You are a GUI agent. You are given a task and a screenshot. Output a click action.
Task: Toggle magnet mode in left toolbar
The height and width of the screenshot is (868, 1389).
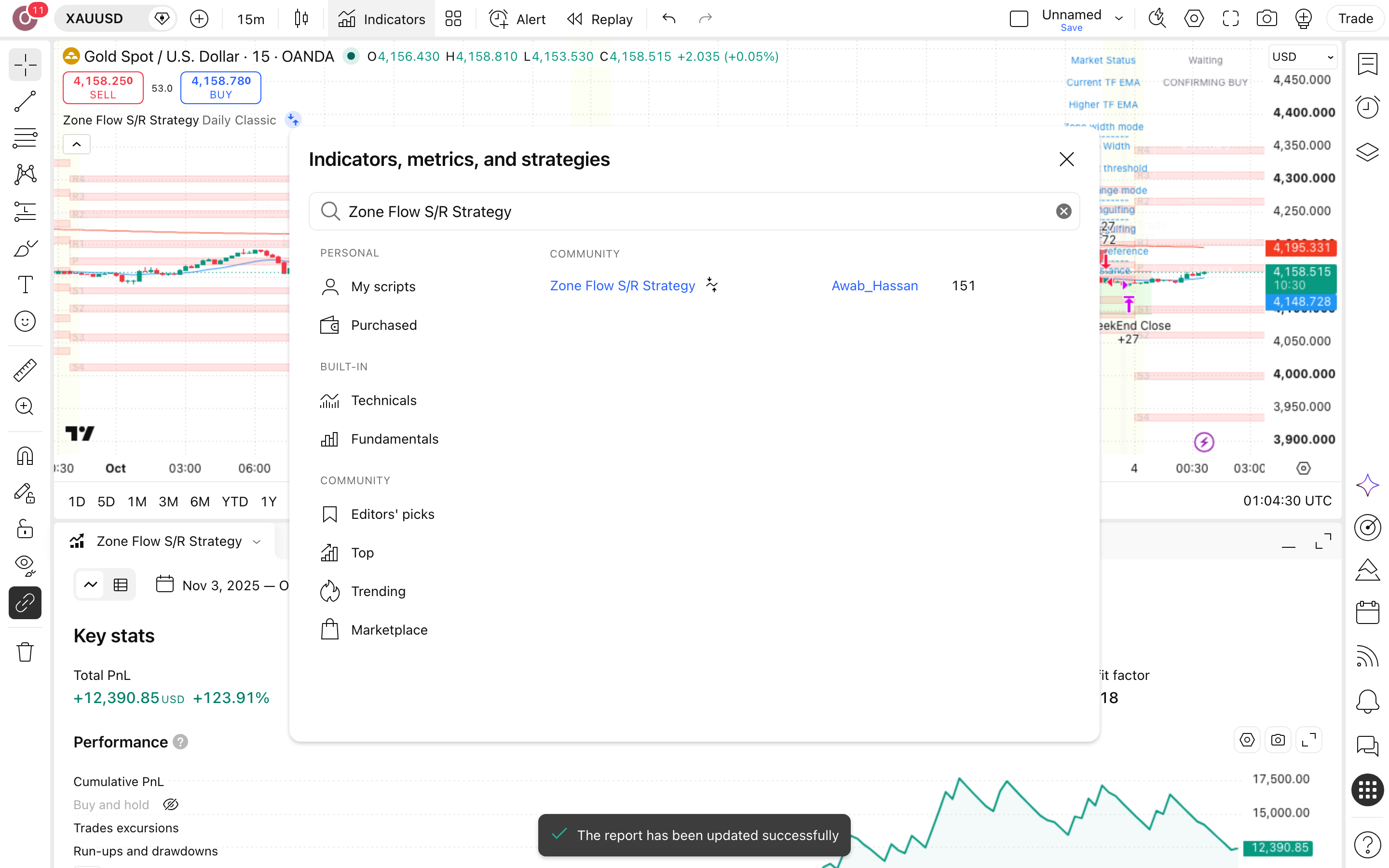tap(25, 456)
